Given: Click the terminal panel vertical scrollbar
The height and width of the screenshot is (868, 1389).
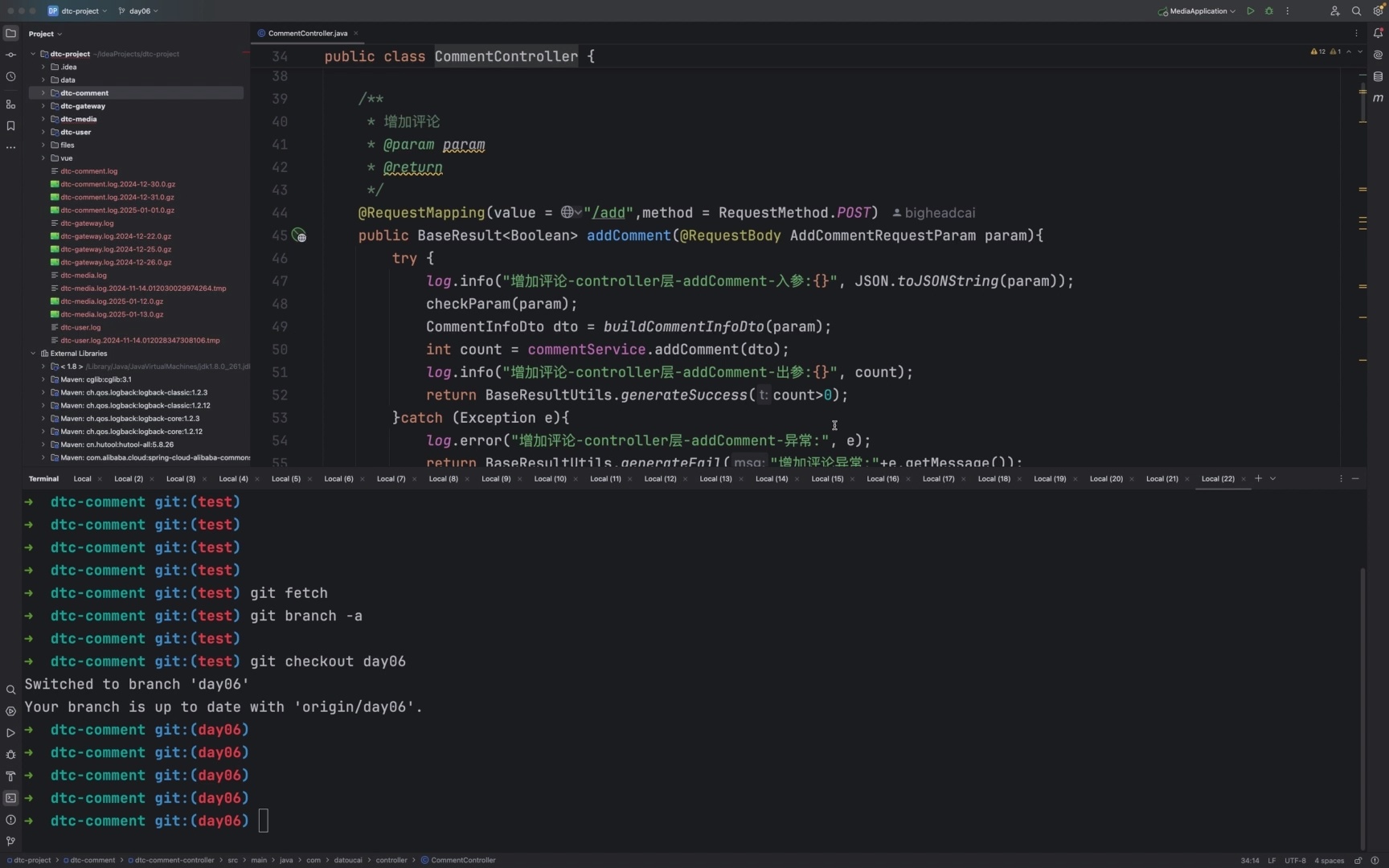Looking at the screenshot, I should 1362,707.
